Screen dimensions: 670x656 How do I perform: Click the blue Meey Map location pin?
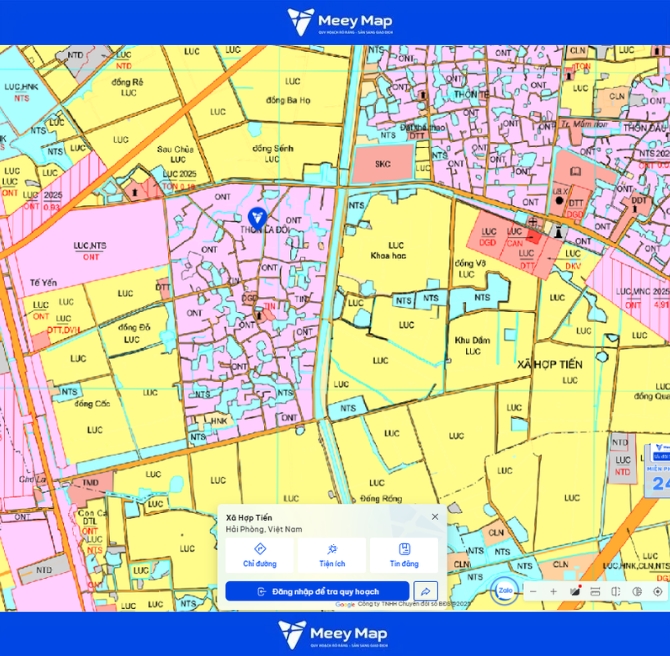[257, 218]
